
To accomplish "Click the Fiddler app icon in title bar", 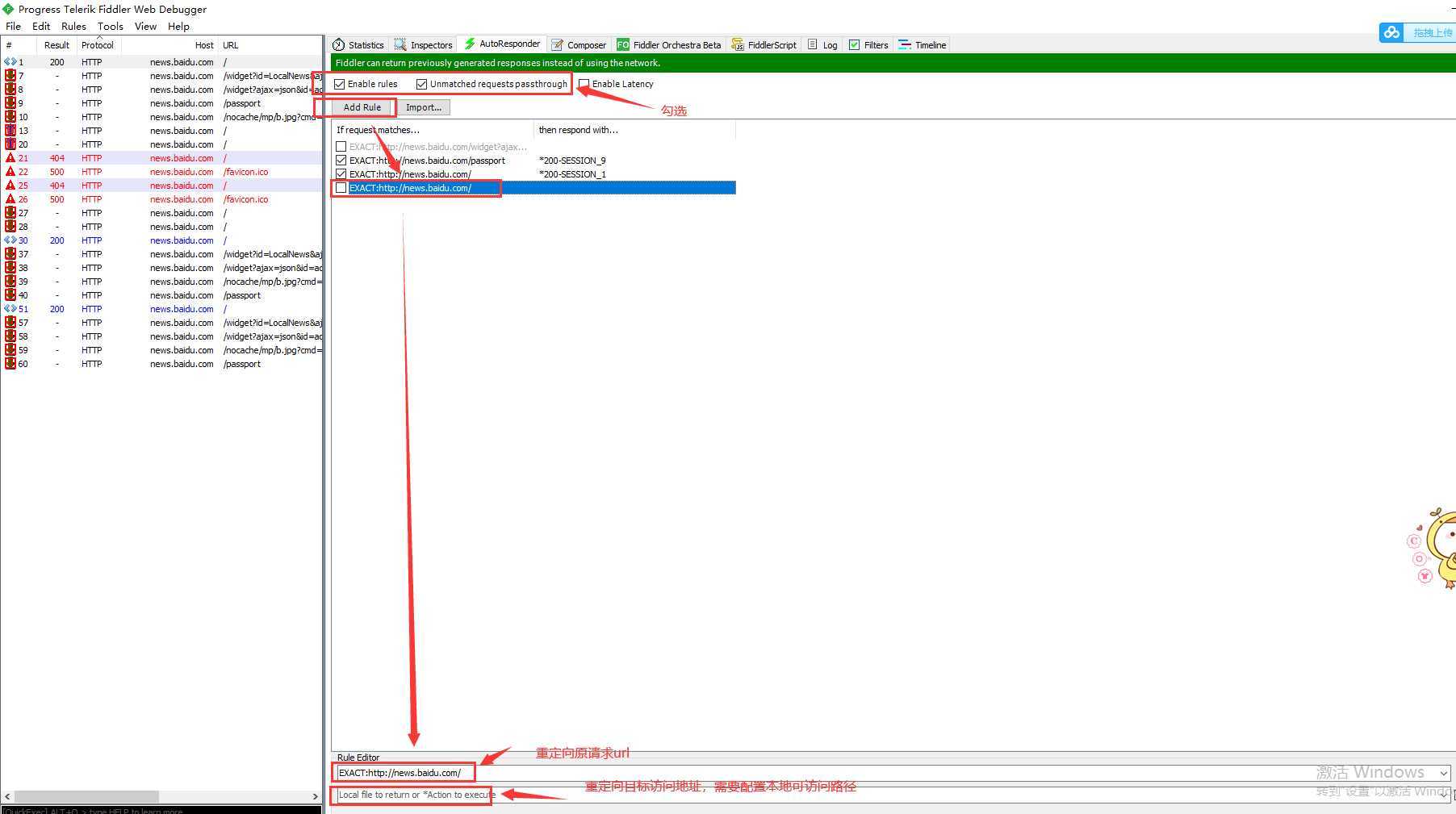I will [x=9, y=9].
